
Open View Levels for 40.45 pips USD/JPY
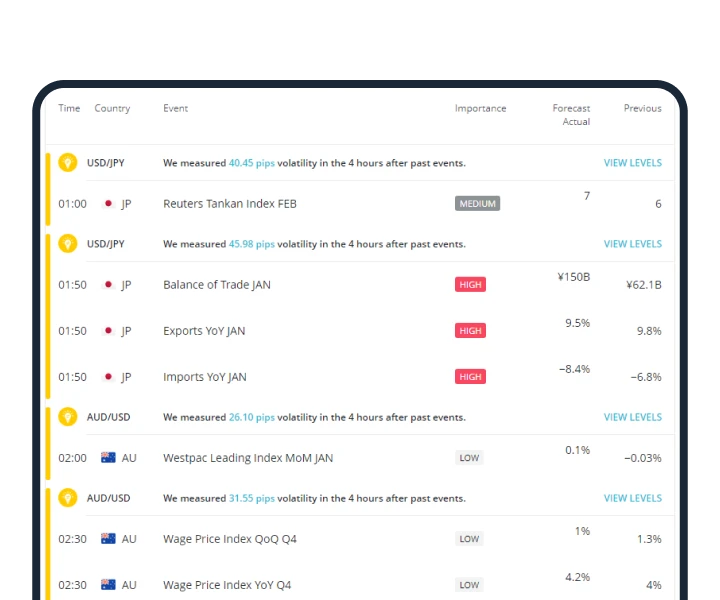(632, 163)
